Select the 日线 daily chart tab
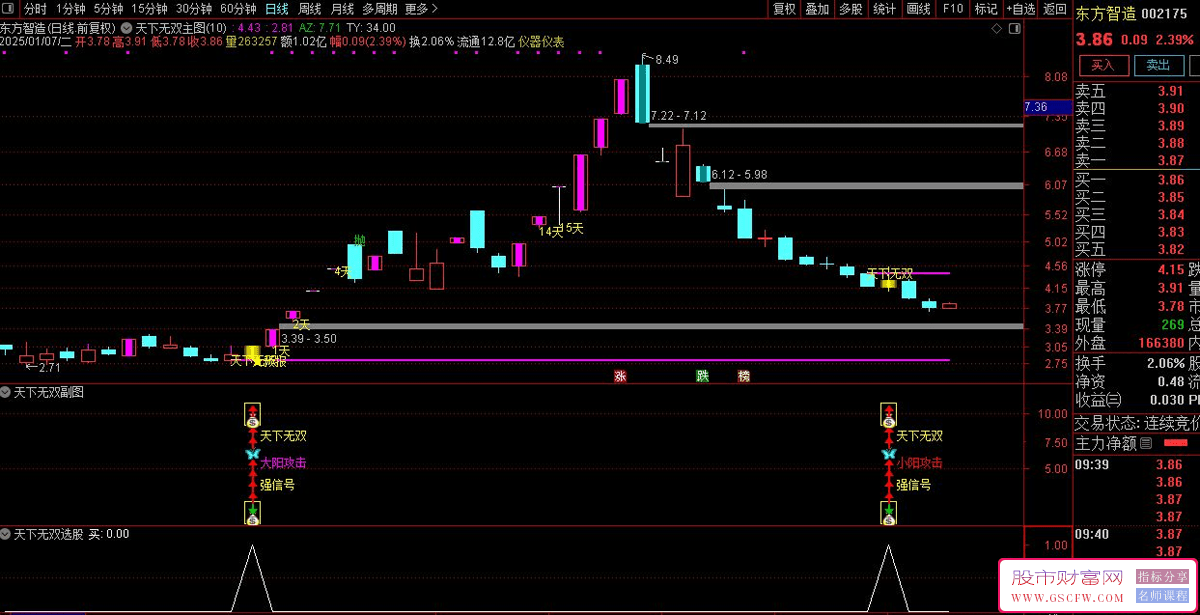The image size is (1200, 615). tap(277, 9)
